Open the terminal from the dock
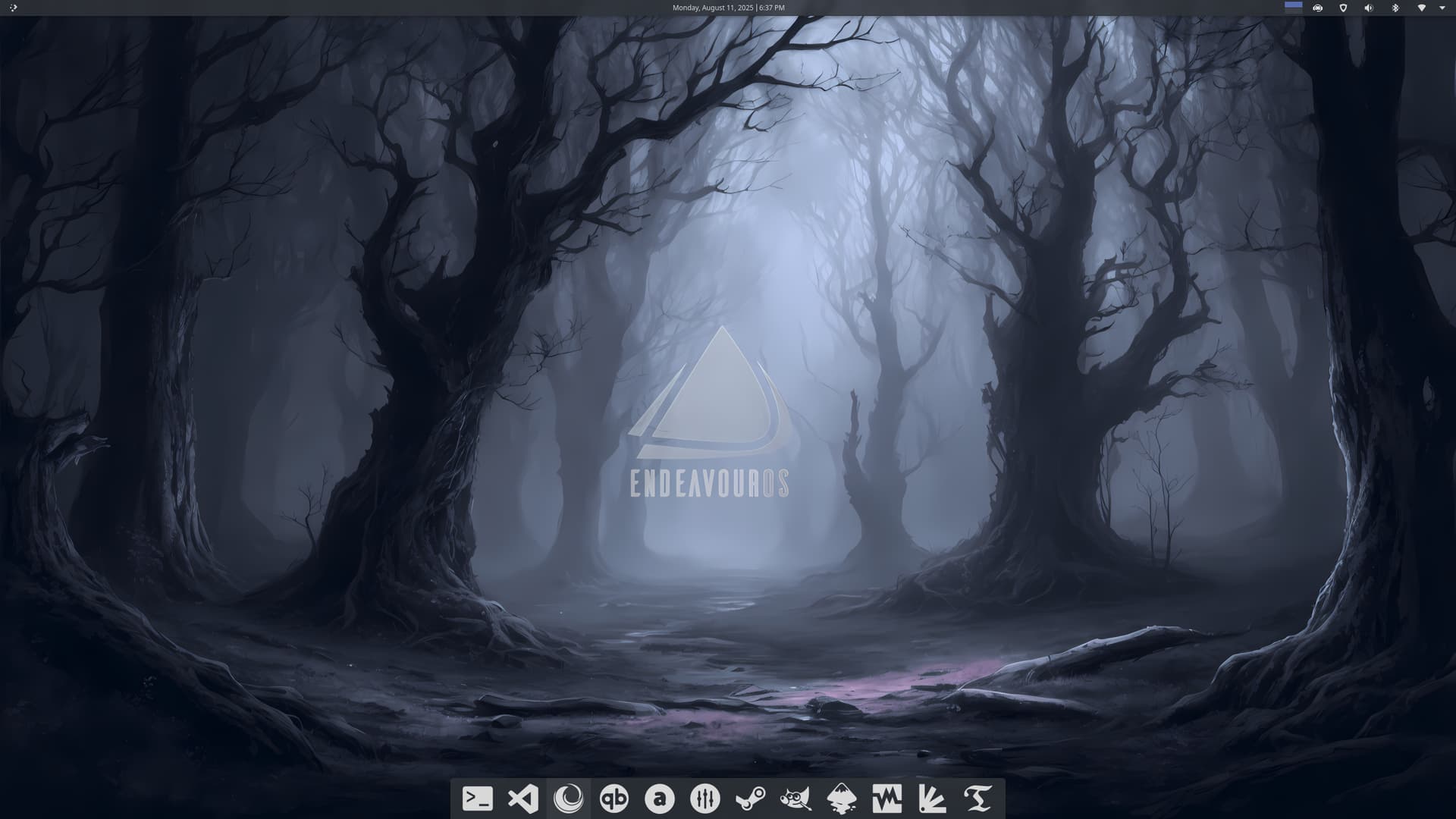Screen dimensions: 1456x819 (478, 799)
